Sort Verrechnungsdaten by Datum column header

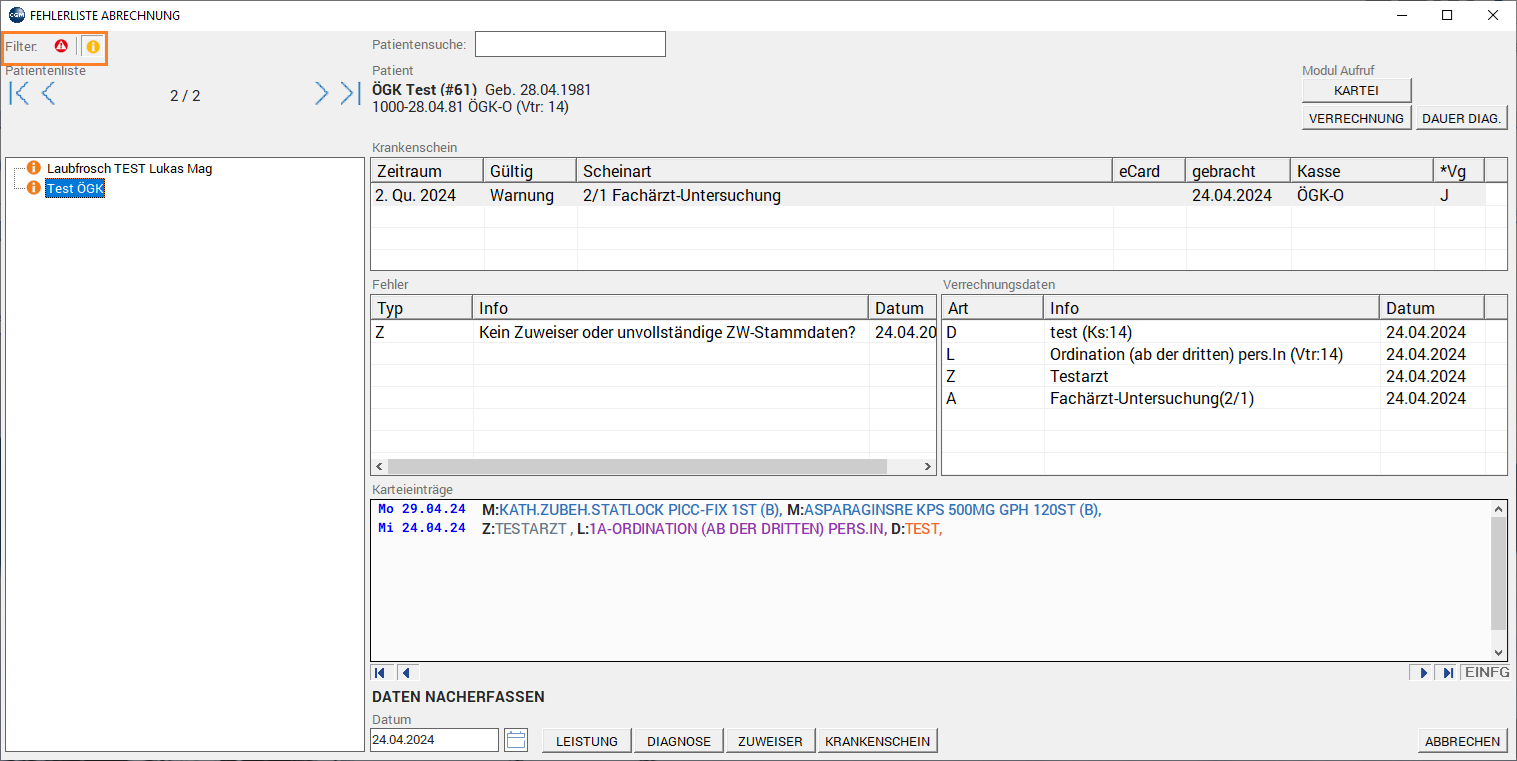pyautogui.click(x=1430, y=308)
